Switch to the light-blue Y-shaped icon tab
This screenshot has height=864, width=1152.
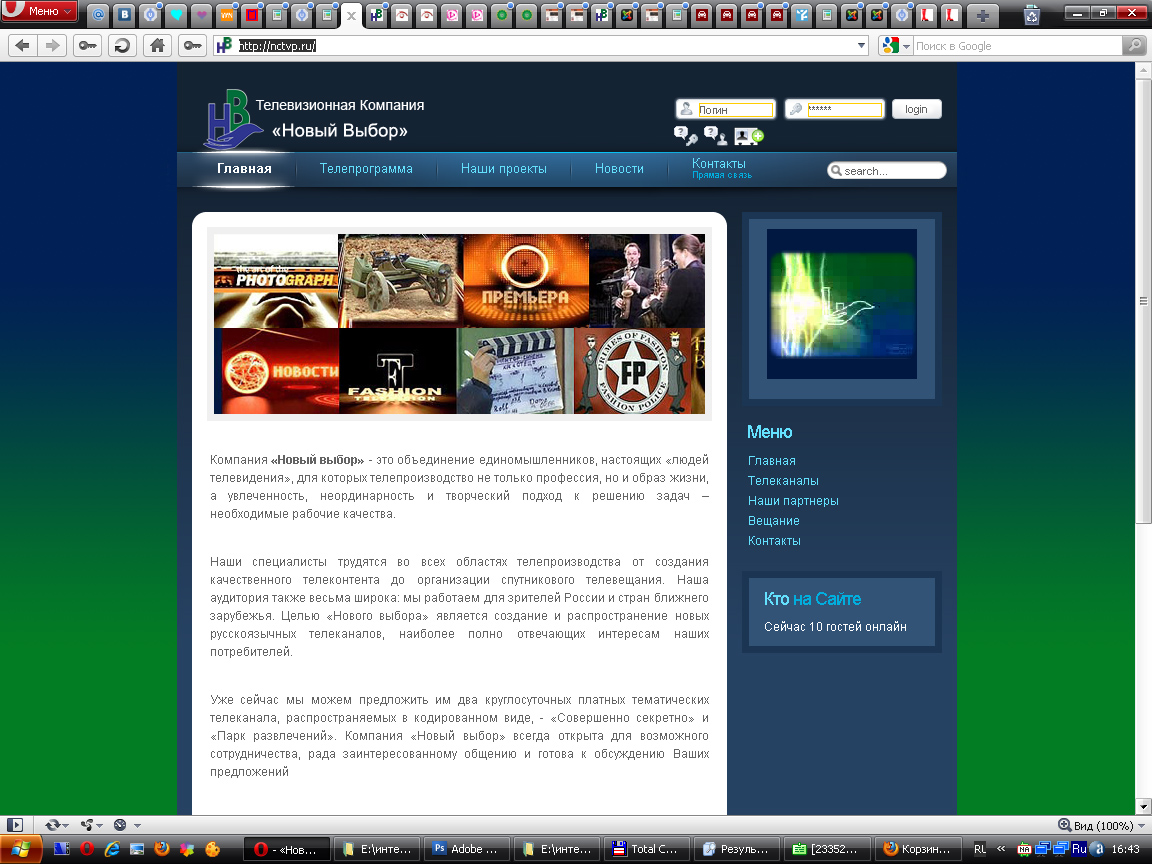click(802, 15)
